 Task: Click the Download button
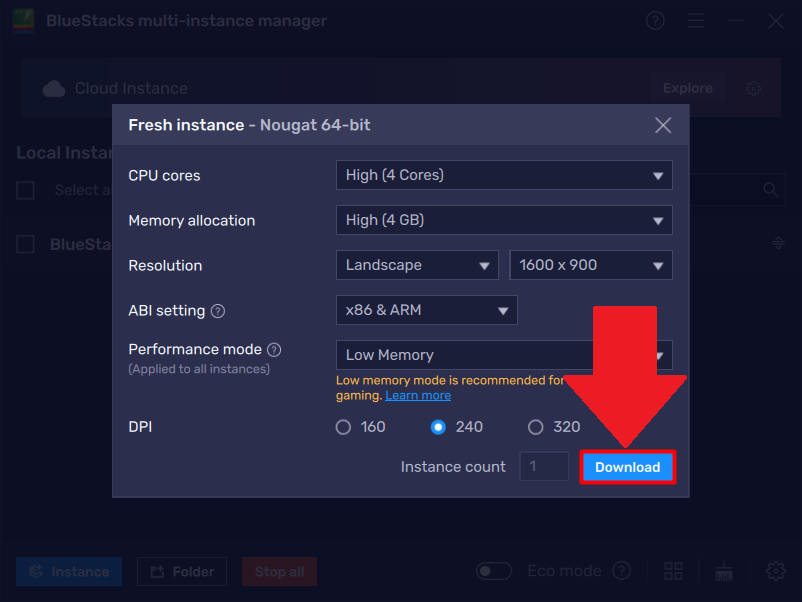point(628,467)
